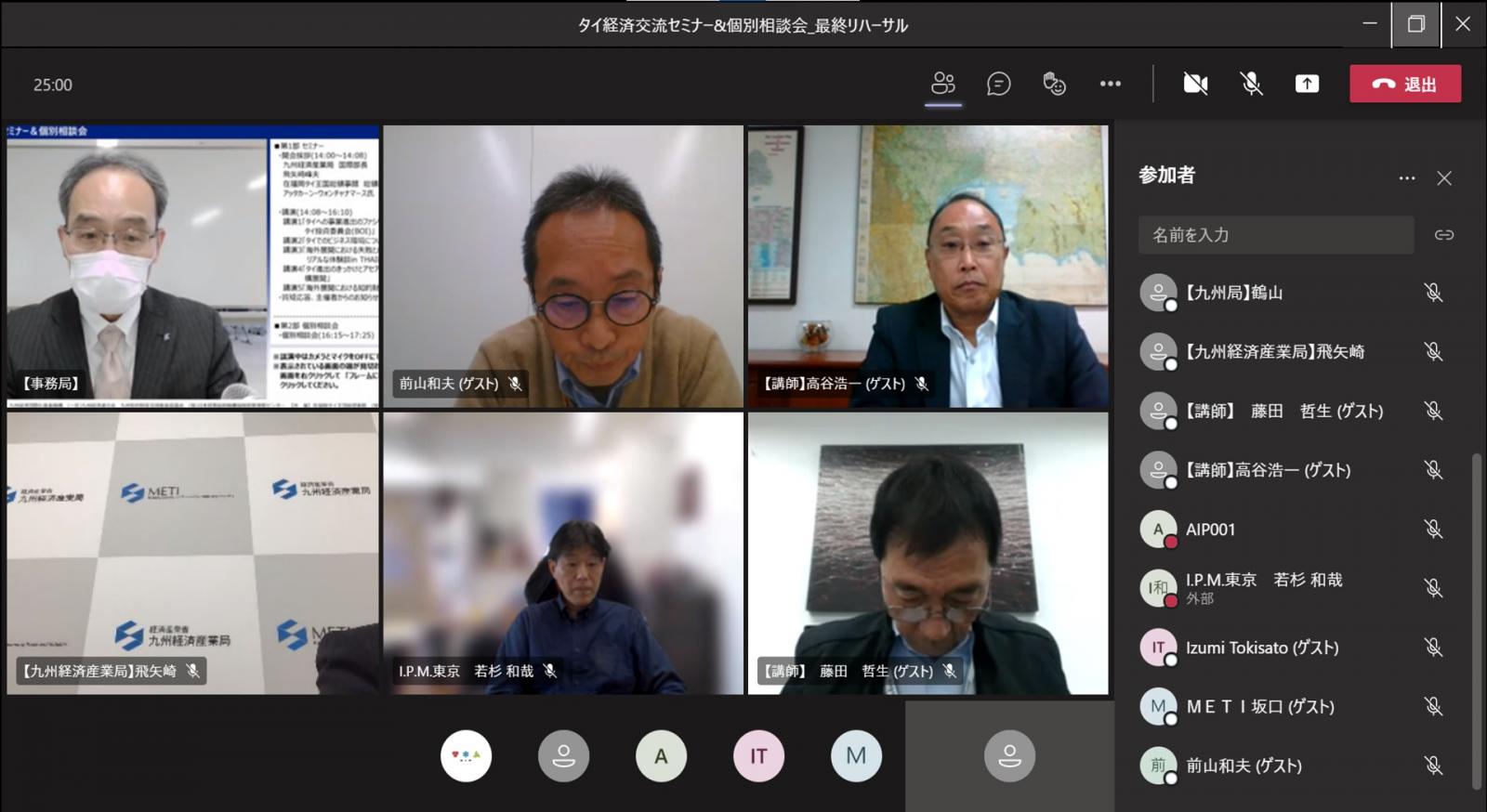Click the A avatar in bottom strip
1487x812 pixels.
click(x=661, y=756)
